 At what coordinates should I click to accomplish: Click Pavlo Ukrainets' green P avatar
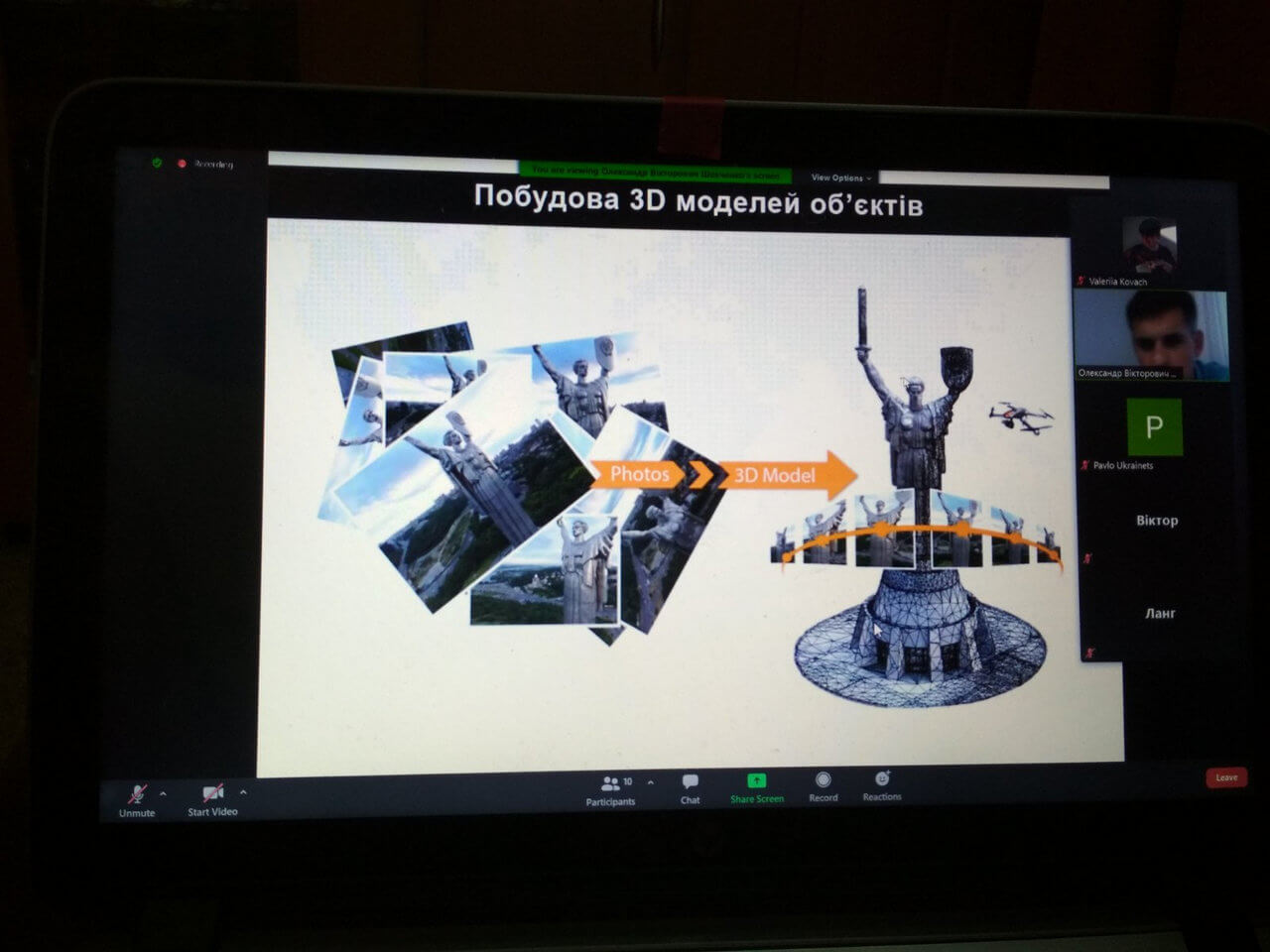1154,427
